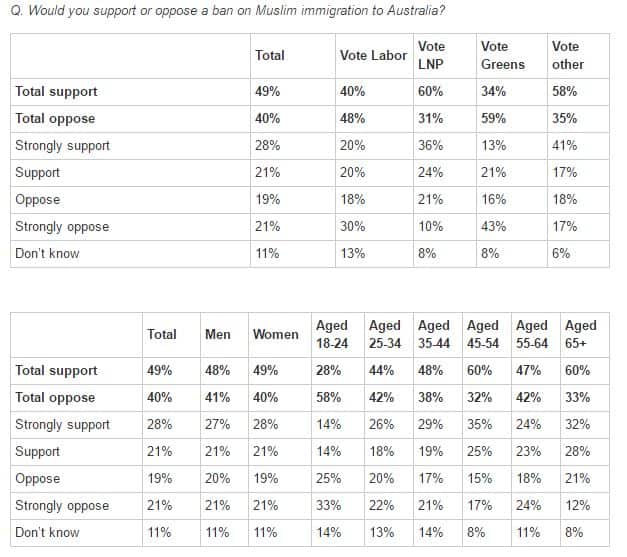Click the "Women" column header
627x557 pixels.
pyautogui.click(x=275, y=334)
